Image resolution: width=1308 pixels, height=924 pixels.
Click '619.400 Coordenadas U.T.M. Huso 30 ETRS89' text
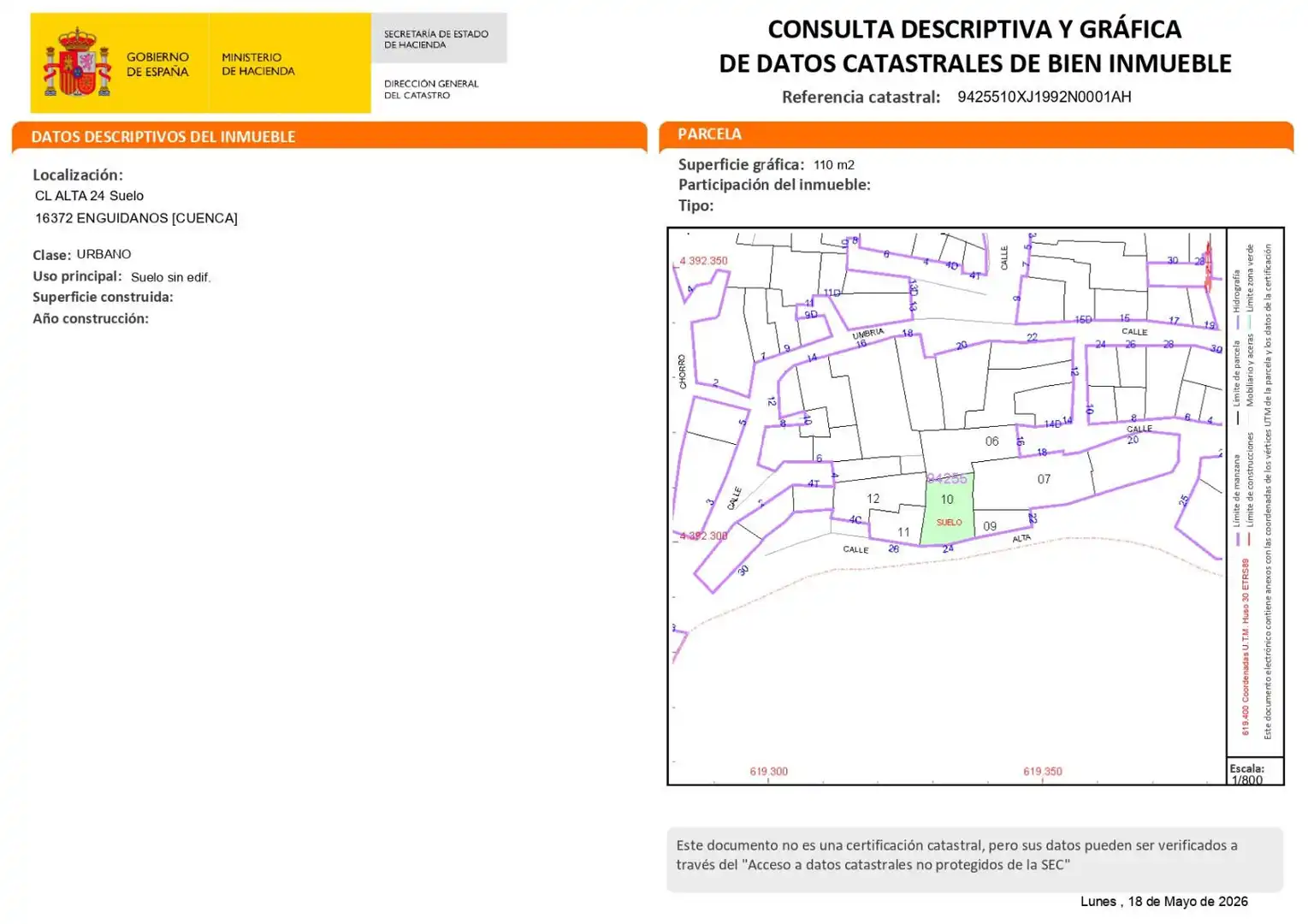tap(1246, 647)
